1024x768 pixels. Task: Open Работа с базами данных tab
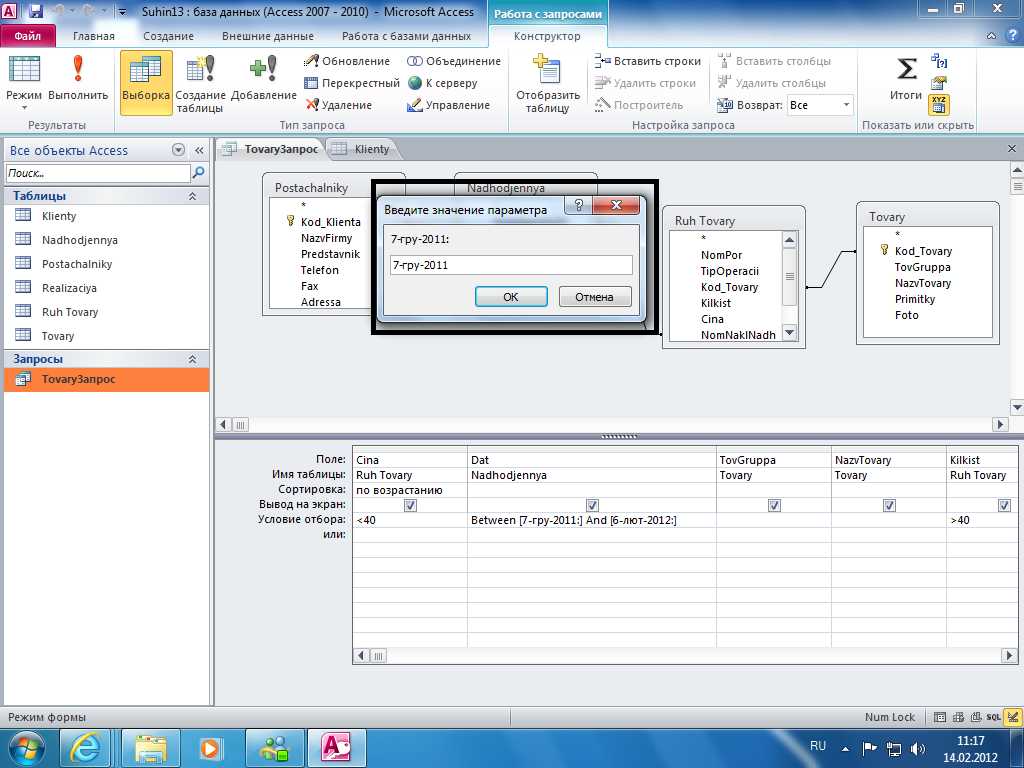pyautogui.click(x=406, y=36)
